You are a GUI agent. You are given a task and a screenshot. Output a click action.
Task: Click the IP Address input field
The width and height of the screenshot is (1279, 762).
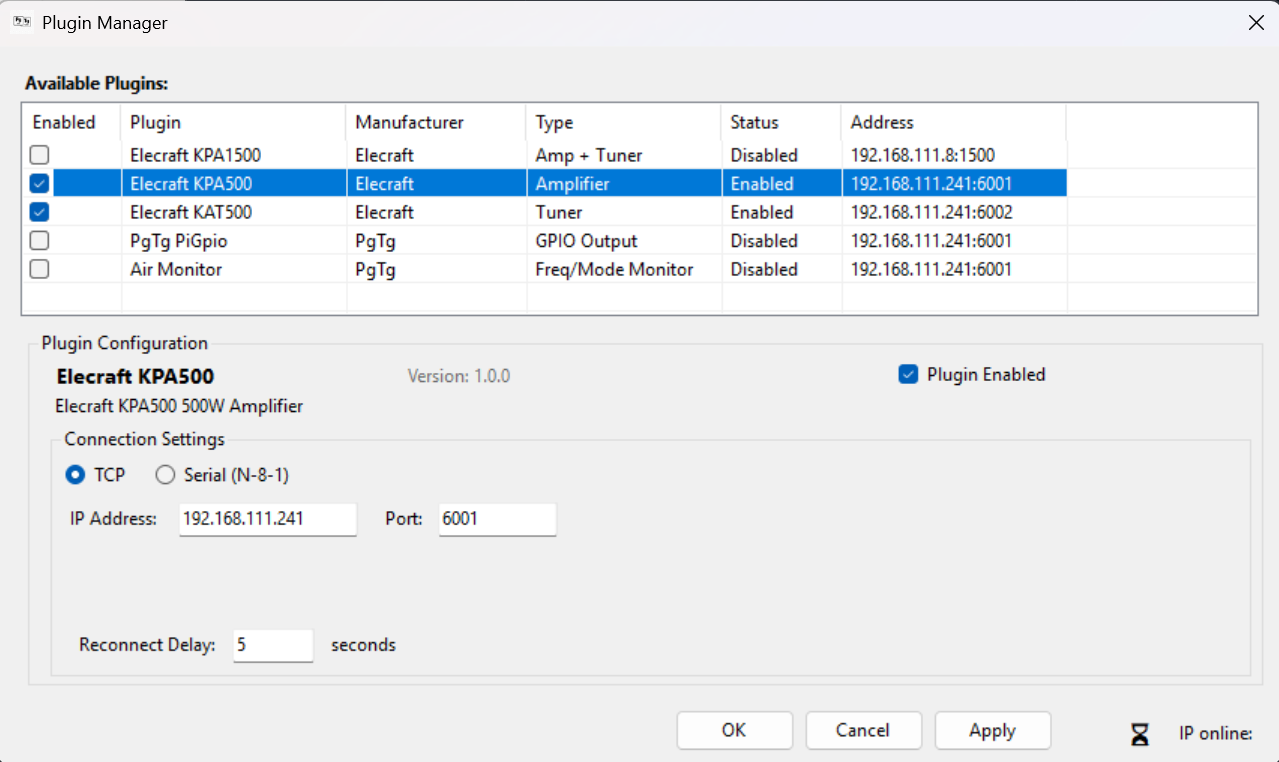point(267,519)
